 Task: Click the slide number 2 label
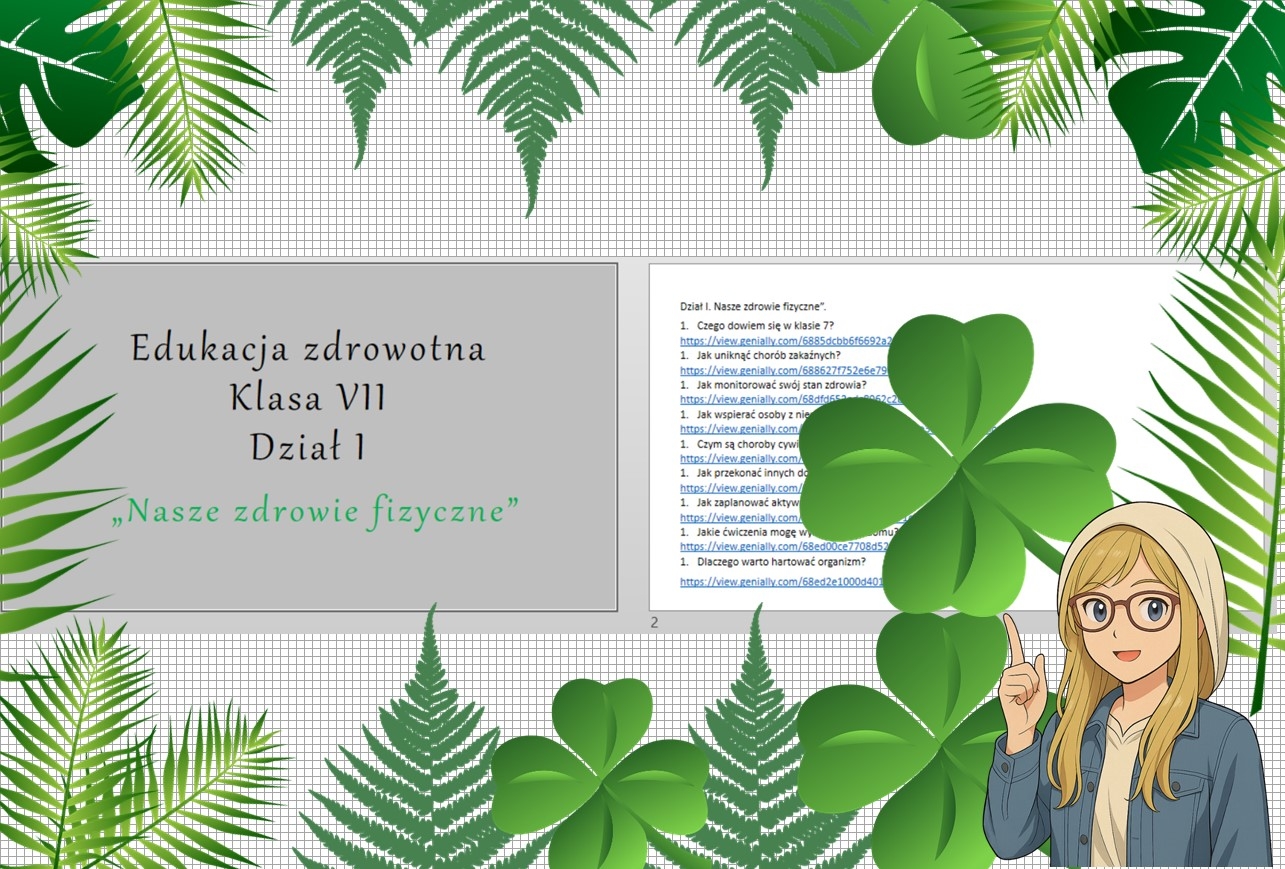pyautogui.click(x=655, y=623)
